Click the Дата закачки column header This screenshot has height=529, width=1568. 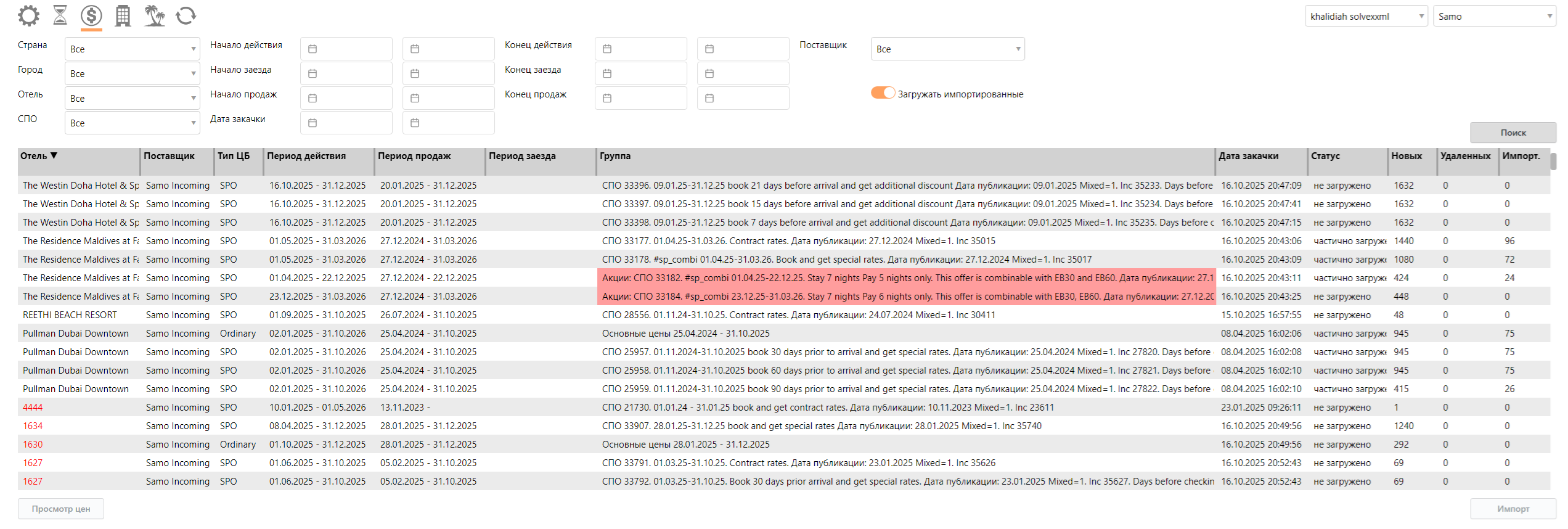1248,156
